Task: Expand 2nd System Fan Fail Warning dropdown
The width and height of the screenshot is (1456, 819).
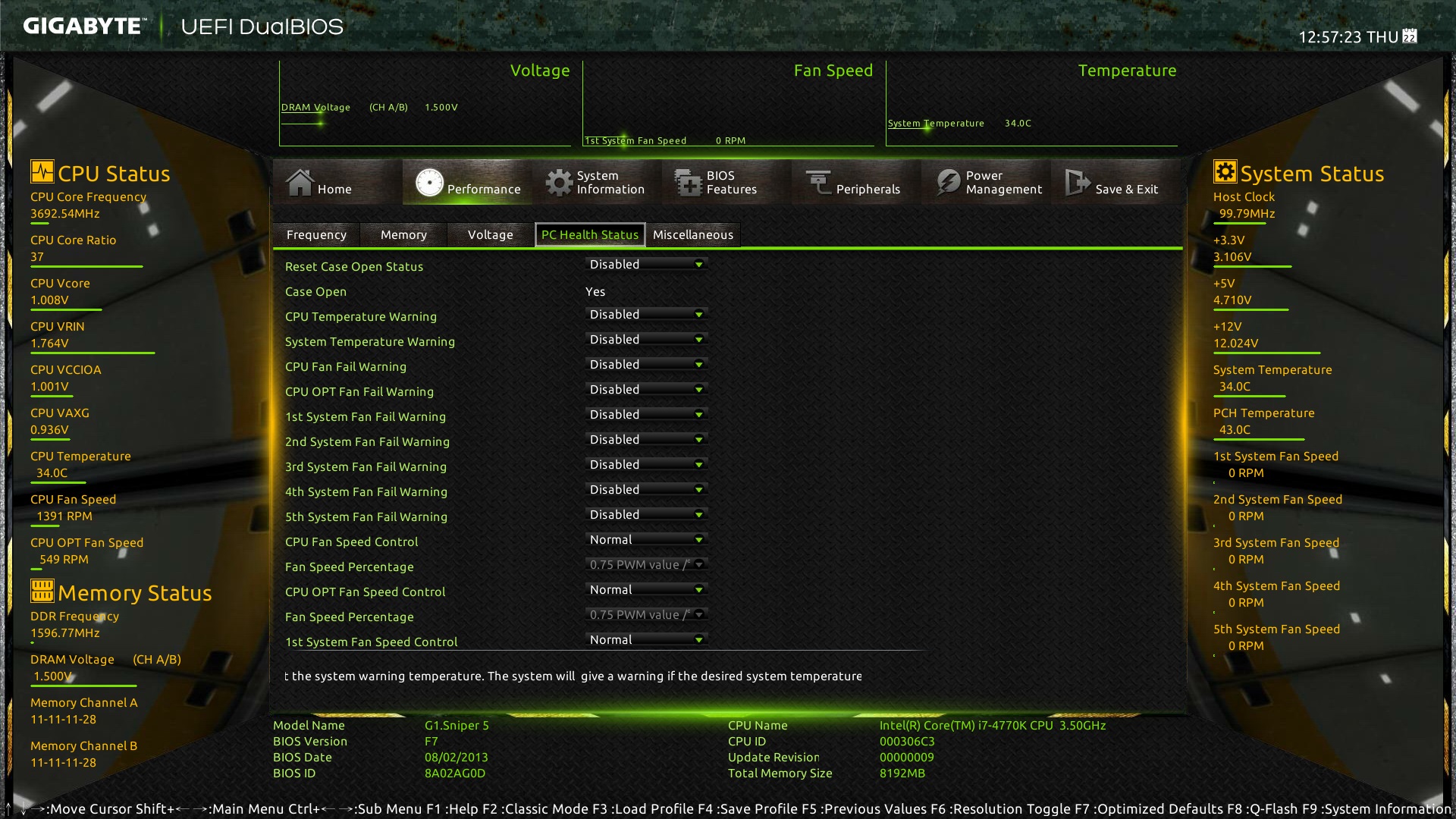Action: tap(647, 439)
